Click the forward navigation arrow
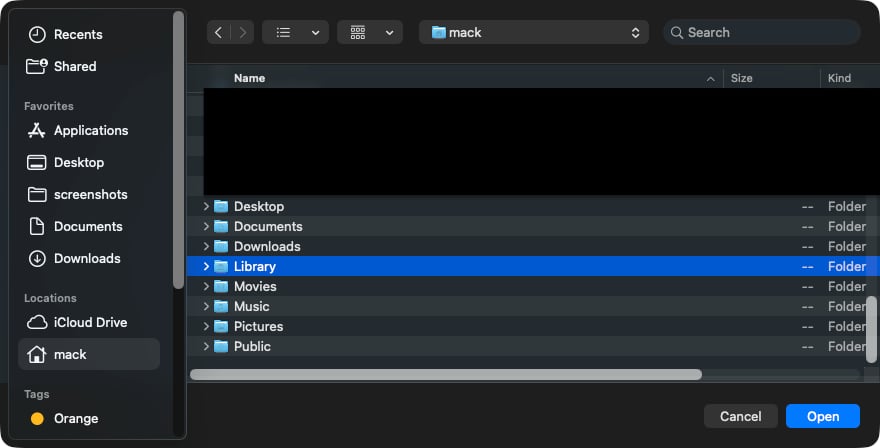880x448 pixels. point(243,32)
